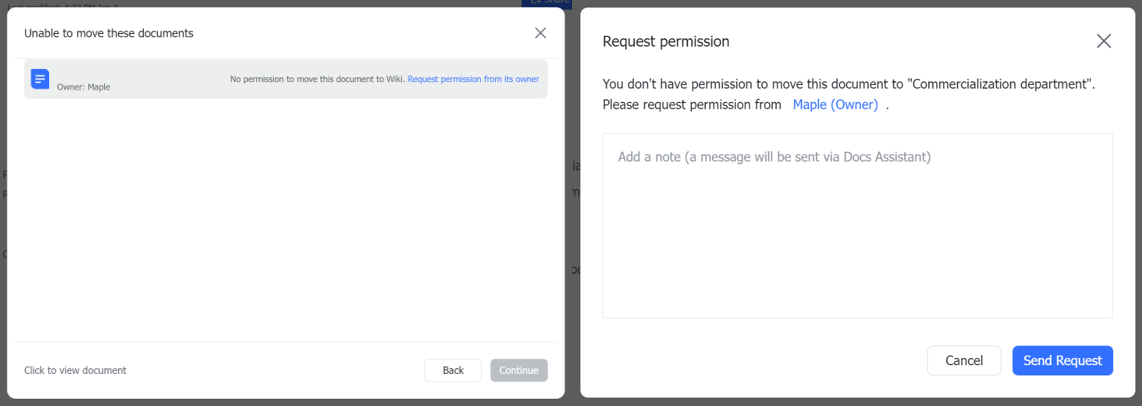Click the 'Please request permission from' sentence
Image resolution: width=1142 pixels, height=406 pixels.
[692, 104]
